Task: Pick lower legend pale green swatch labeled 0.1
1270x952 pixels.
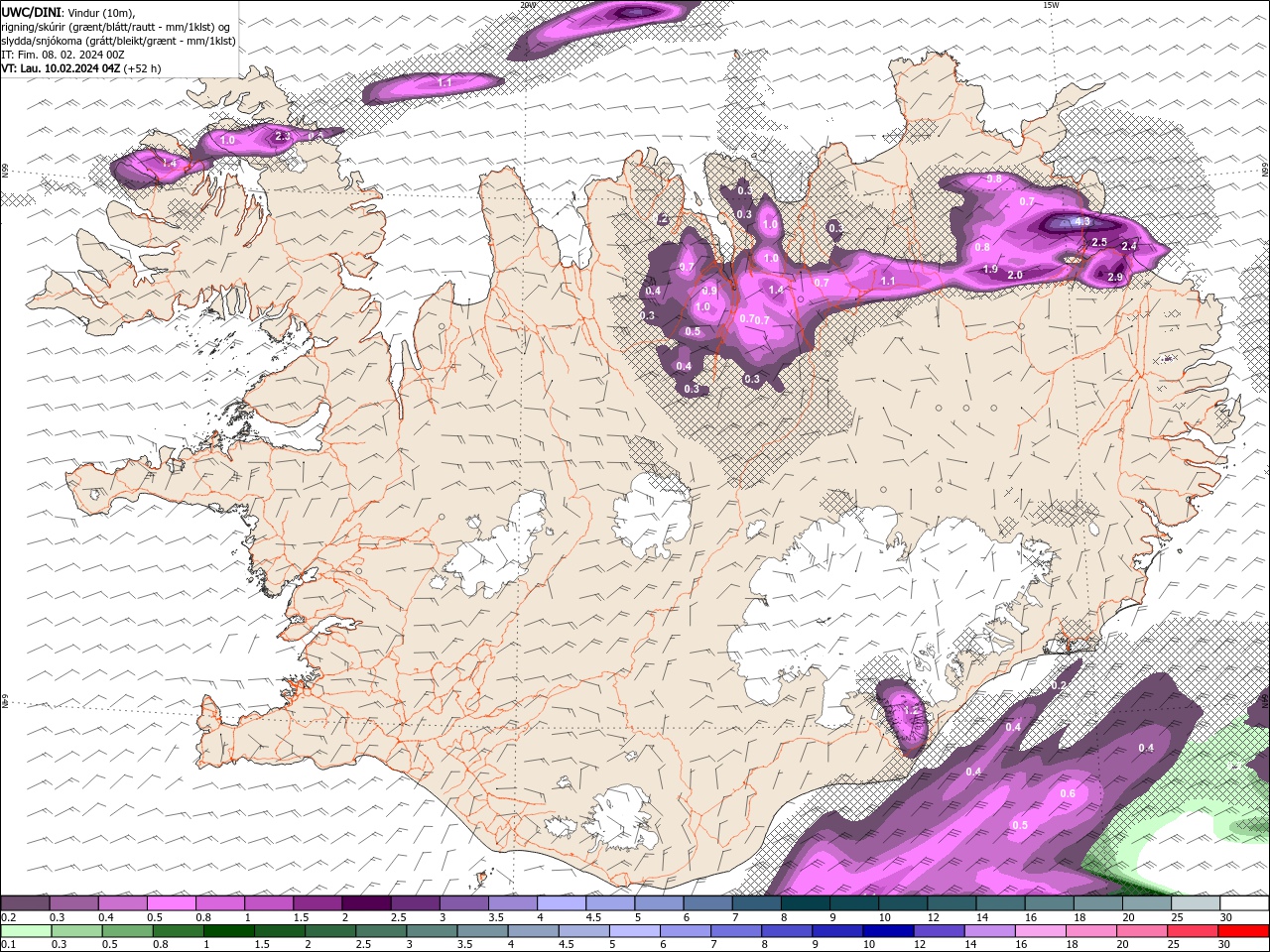Action: pos(26,930)
